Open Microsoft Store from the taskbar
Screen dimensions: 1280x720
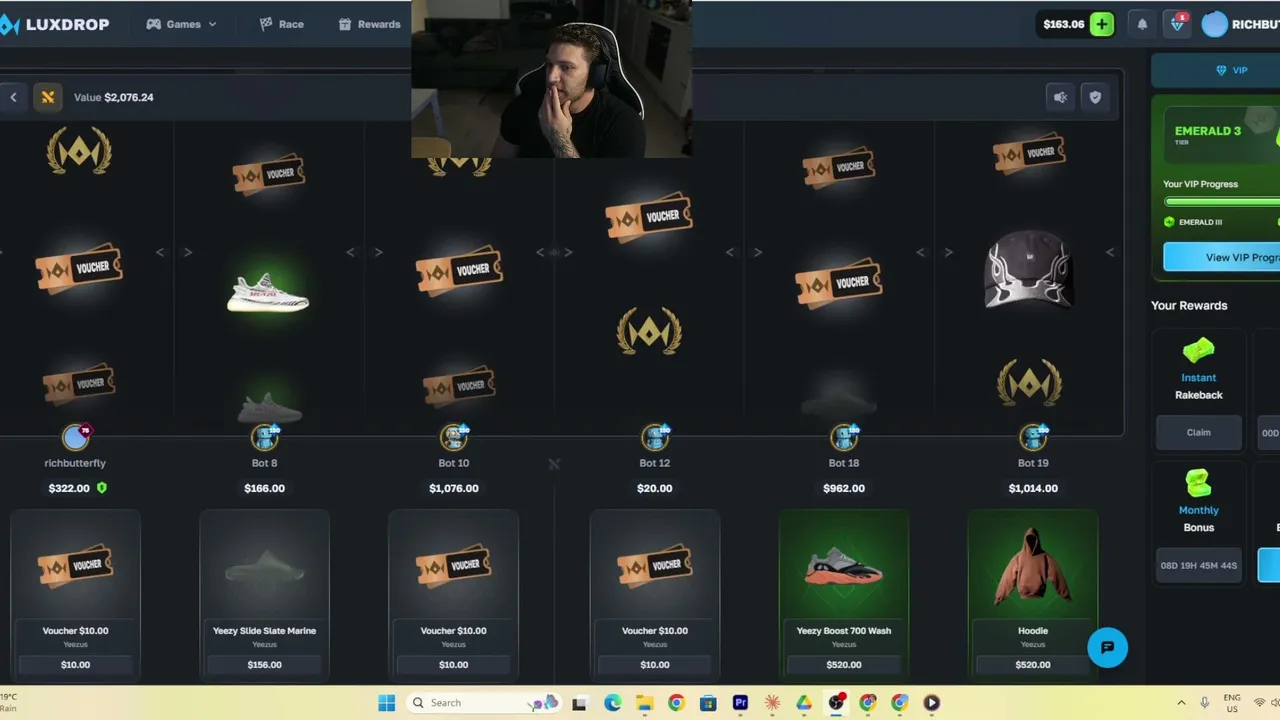708,703
